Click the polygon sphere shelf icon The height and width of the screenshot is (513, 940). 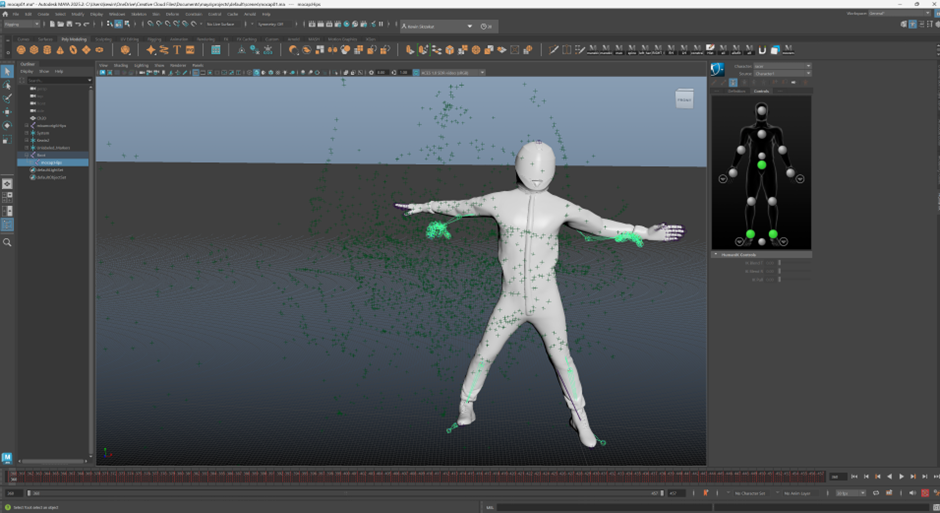20,49
